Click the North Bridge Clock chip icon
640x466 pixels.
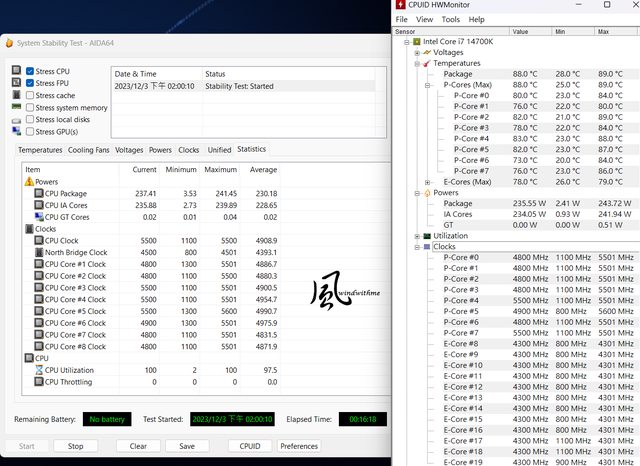[38, 252]
